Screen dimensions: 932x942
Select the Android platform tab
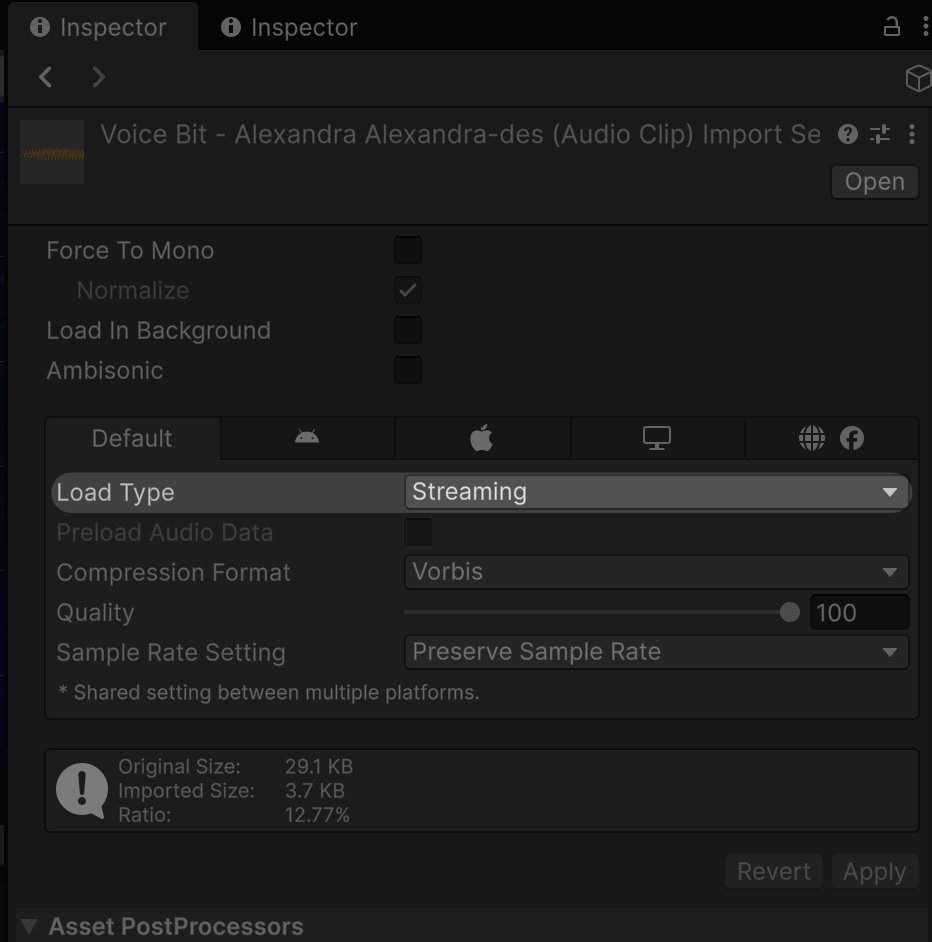click(307, 438)
